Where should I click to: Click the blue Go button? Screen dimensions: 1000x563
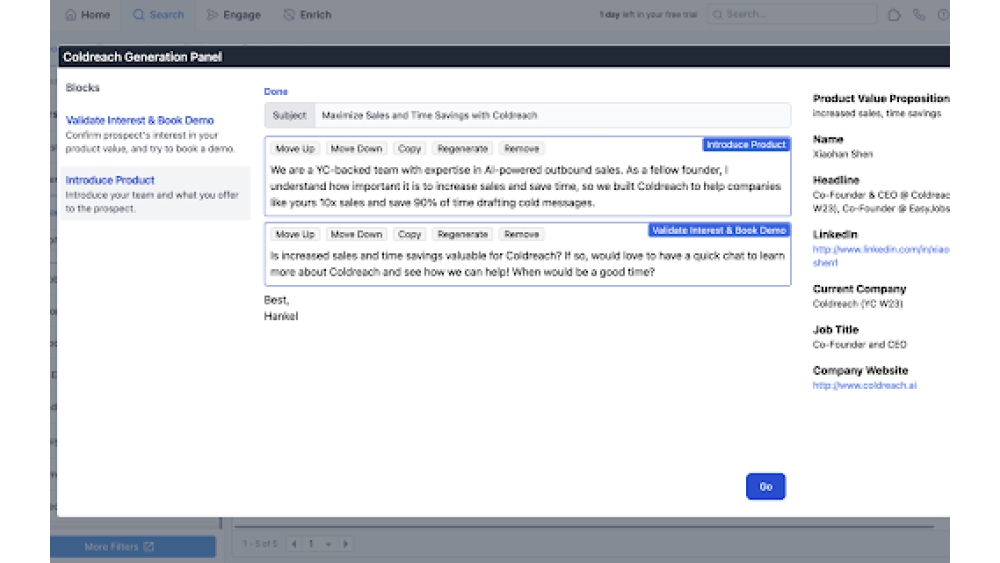[x=765, y=486]
